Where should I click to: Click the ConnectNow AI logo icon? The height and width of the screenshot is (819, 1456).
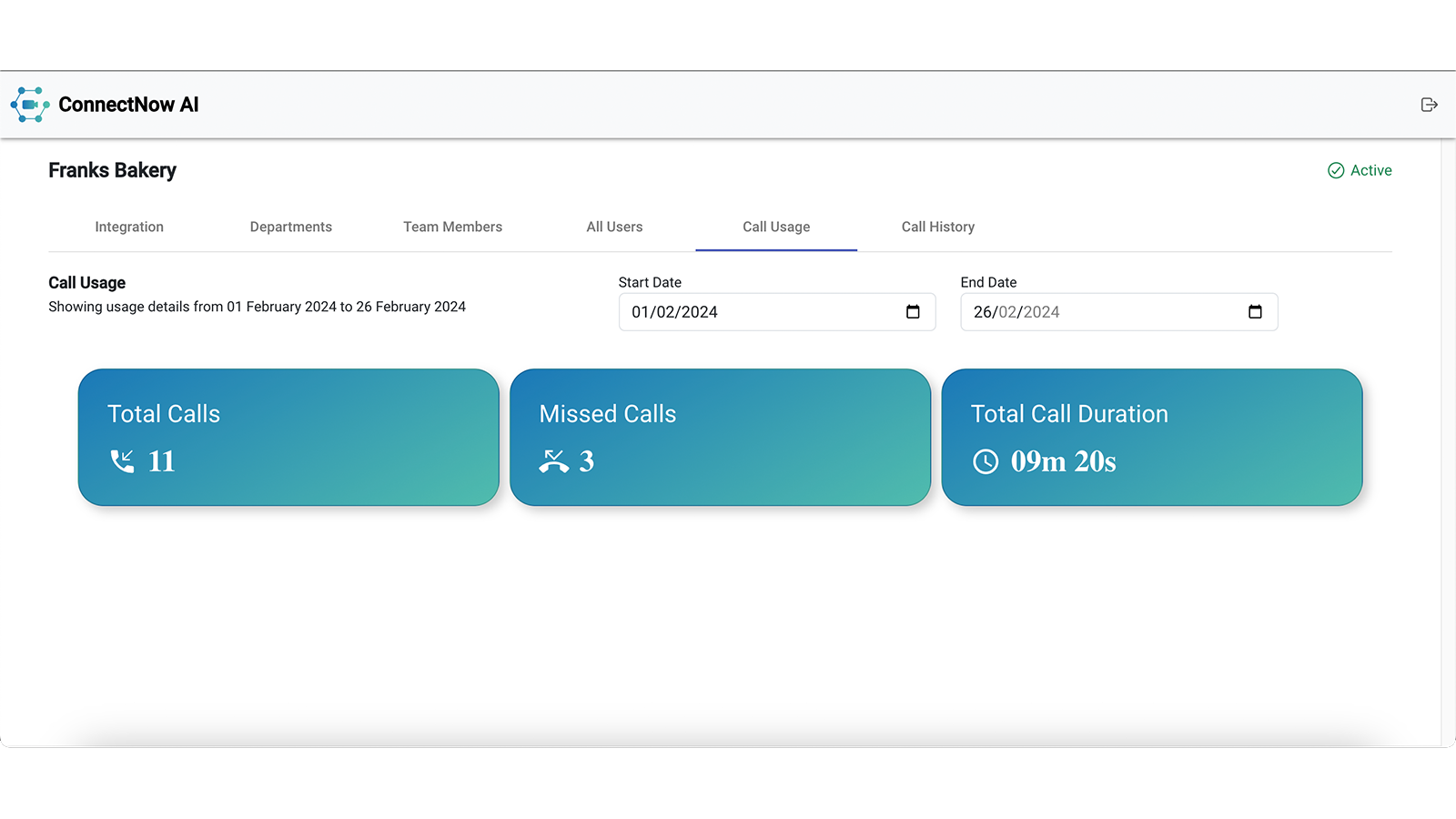[x=30, y=105]
